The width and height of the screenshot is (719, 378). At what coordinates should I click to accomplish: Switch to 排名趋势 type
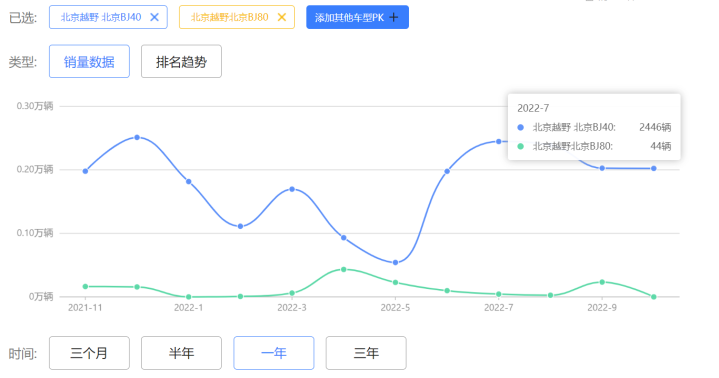point(181,61)
